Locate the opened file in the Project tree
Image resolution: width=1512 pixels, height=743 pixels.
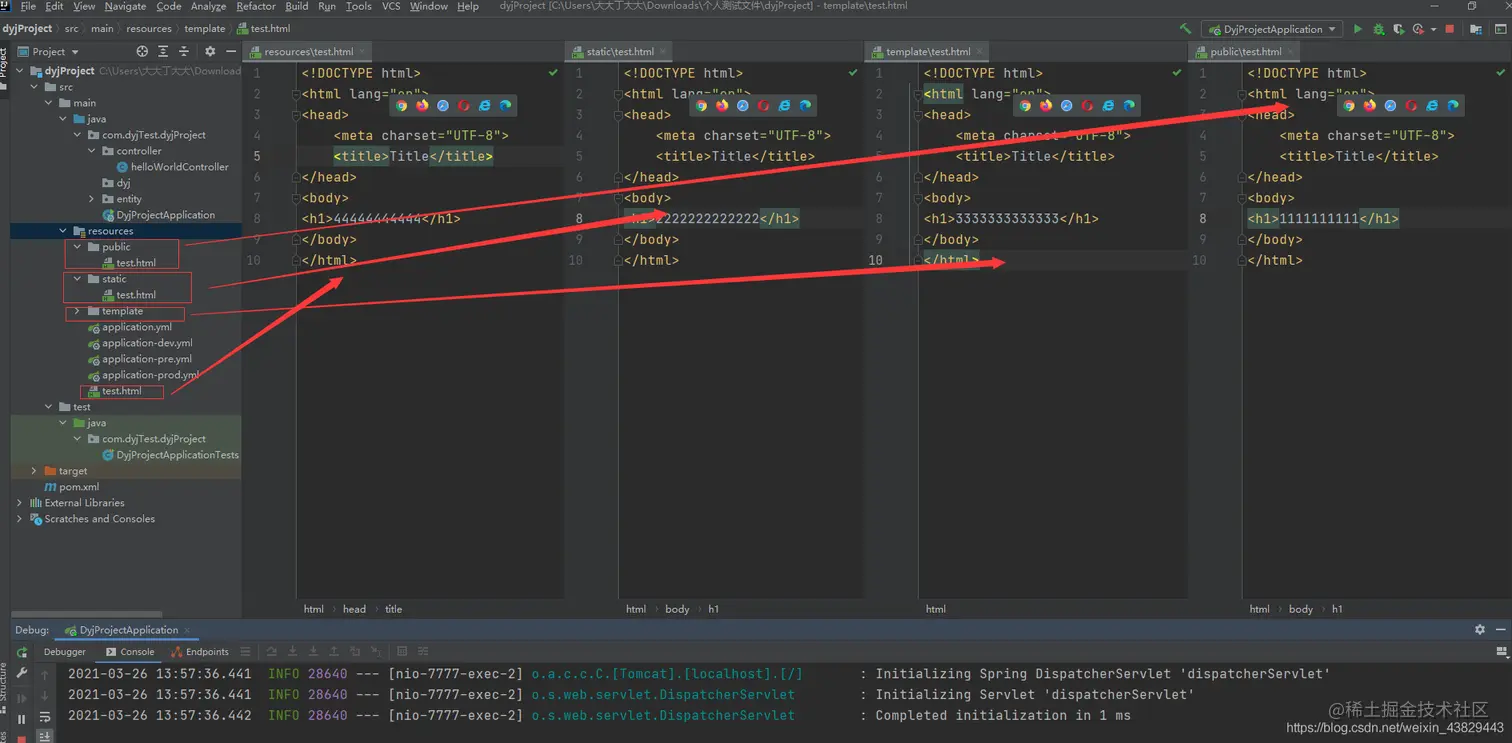point(142,51)
